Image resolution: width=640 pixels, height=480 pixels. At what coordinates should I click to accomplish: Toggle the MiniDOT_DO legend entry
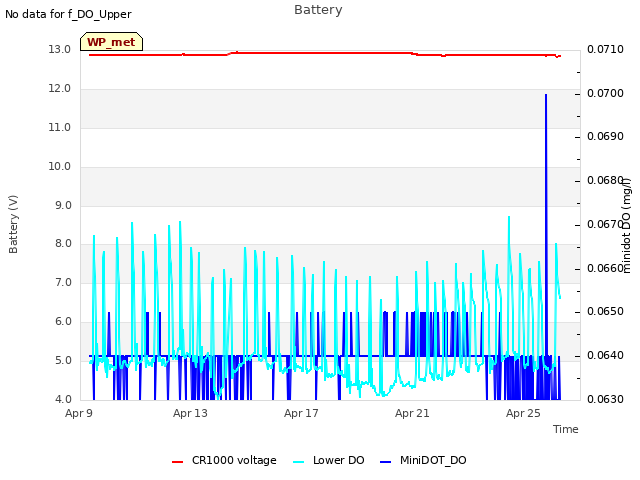point(423,460)
